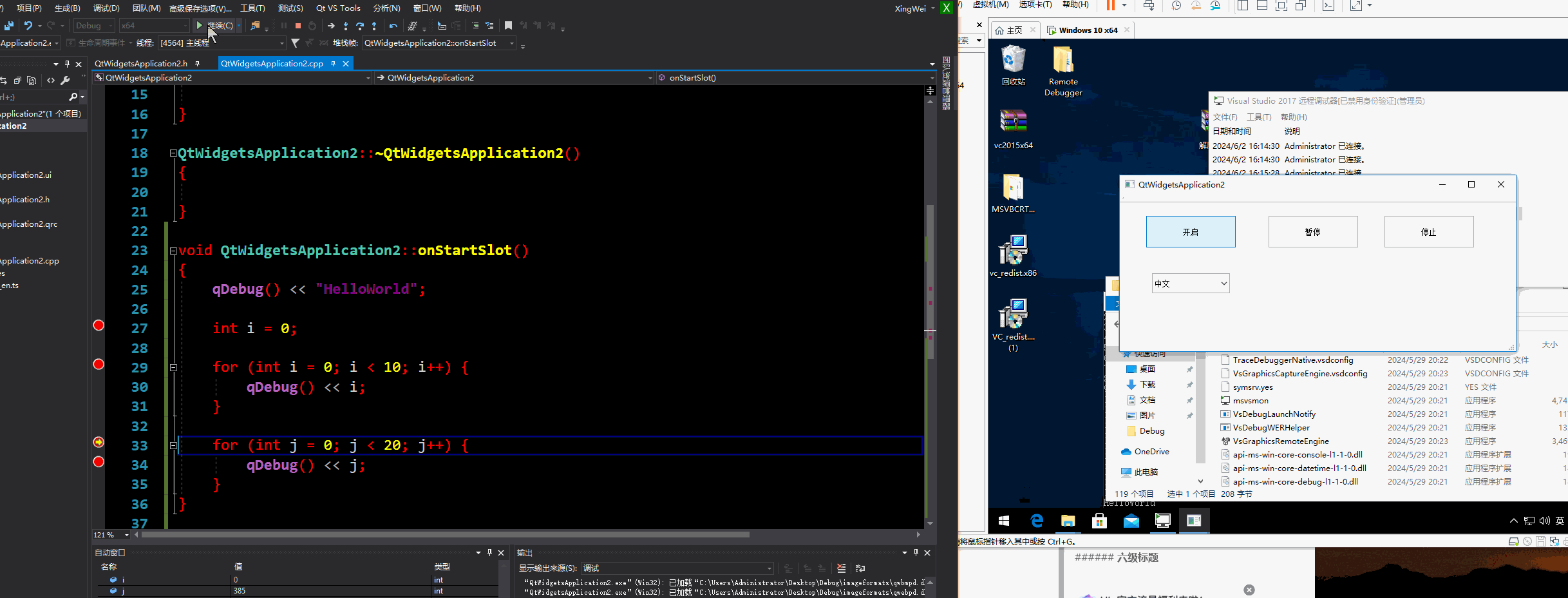Open Edge browser from VM taskbar
Viewport: 1568px width, 598px height.
(1037, 521)
